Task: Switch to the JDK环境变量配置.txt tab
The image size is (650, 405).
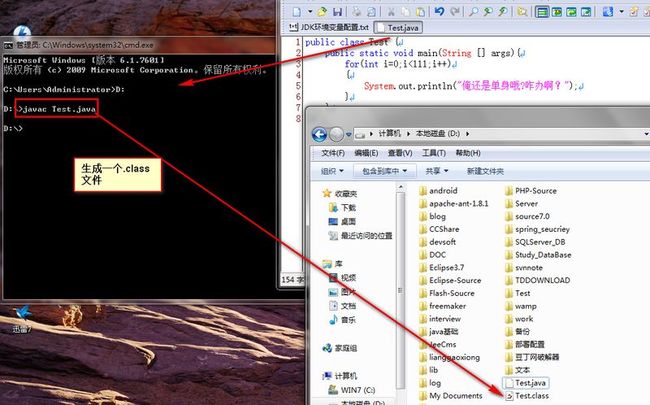Action: [329, 27]
